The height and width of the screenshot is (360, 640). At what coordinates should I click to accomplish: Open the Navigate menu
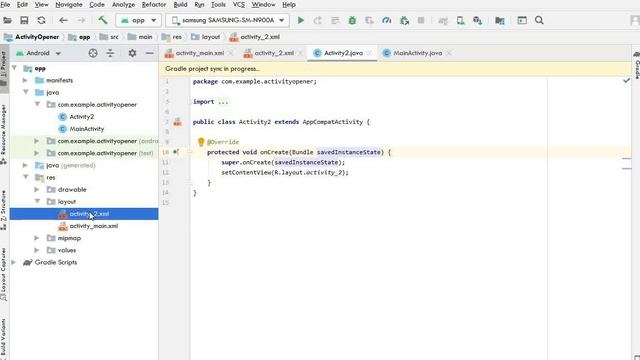[69, 5]
